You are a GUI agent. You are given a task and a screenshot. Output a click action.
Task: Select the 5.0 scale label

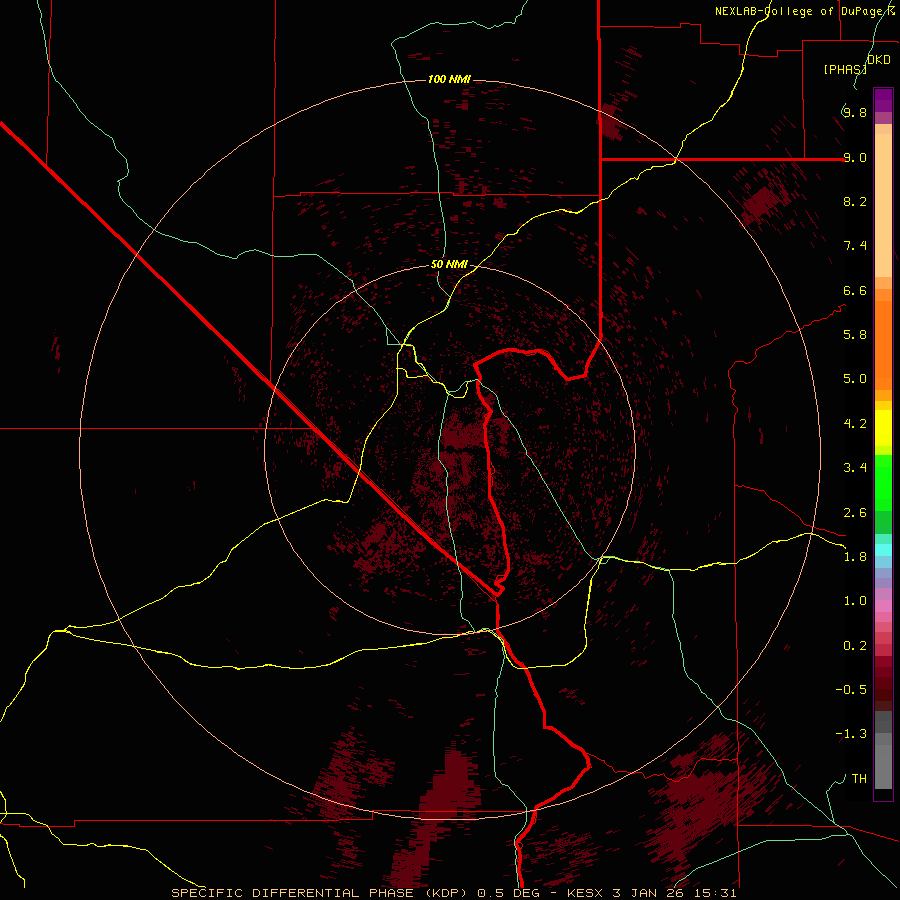pyautogui.click(x=855, y=379)
